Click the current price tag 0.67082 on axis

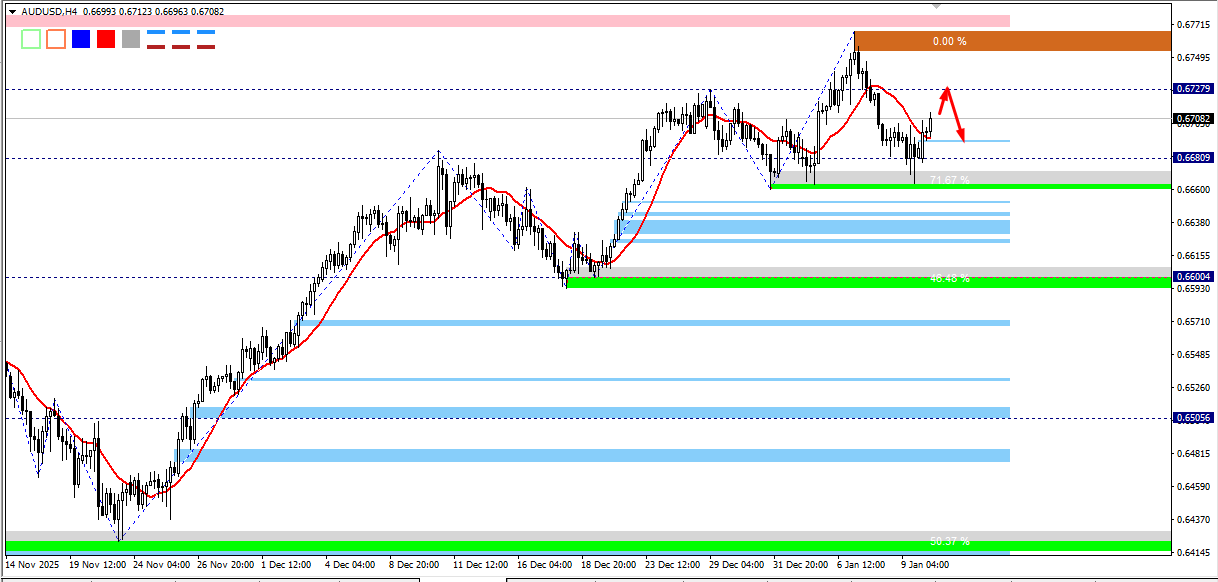click(1195, 119)
